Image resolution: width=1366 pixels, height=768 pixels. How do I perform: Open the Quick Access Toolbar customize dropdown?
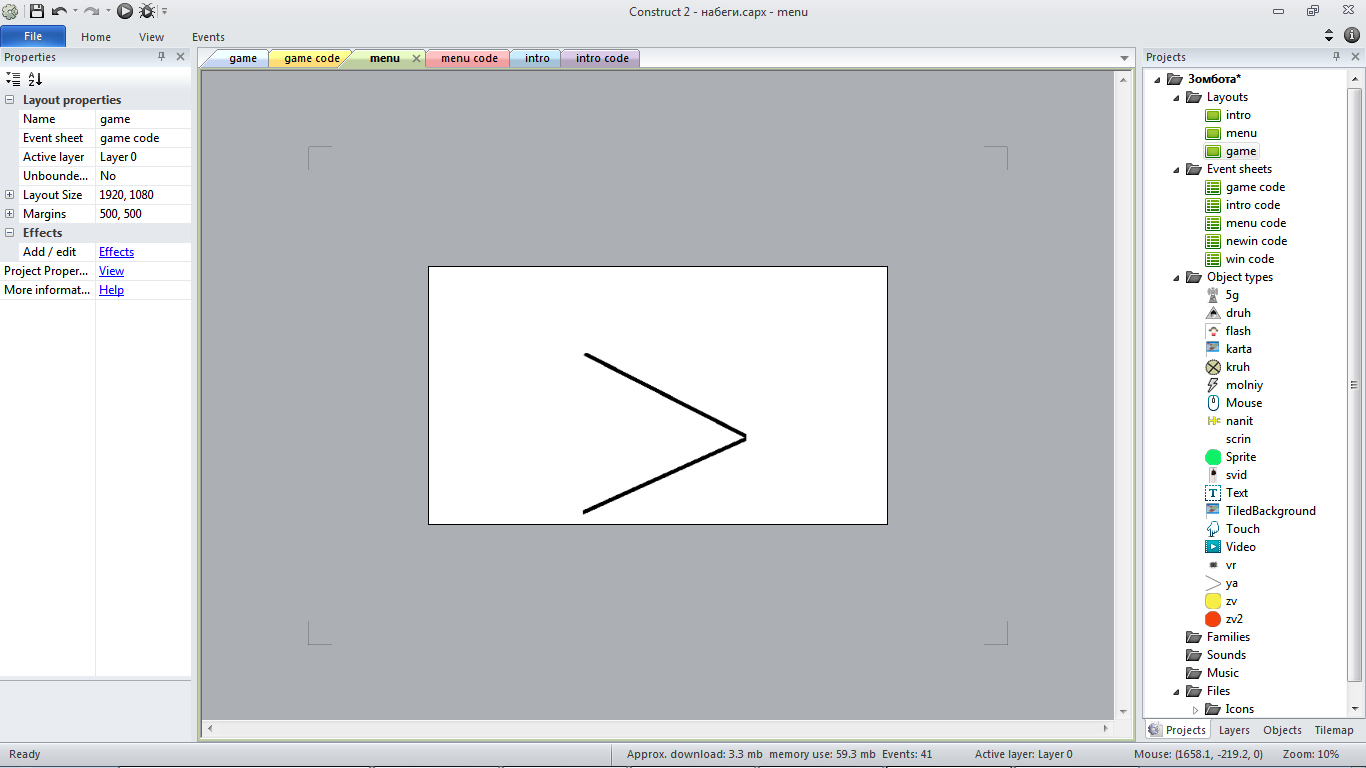pyautogui.click(x=165, y=12)
